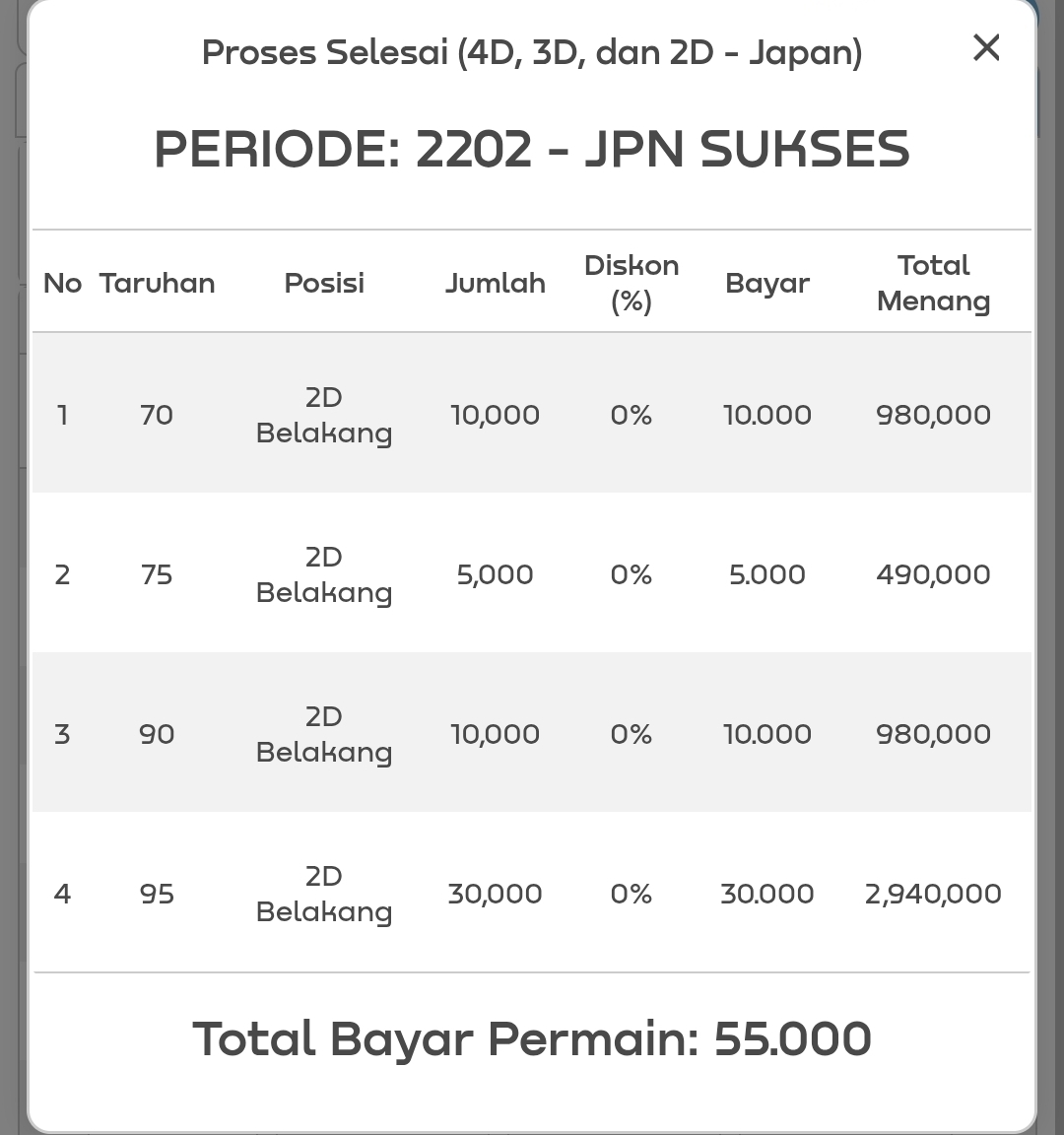1064x1135 pixels.
Task: Click the Jumlah column header
Action: (x=495, y=283)
